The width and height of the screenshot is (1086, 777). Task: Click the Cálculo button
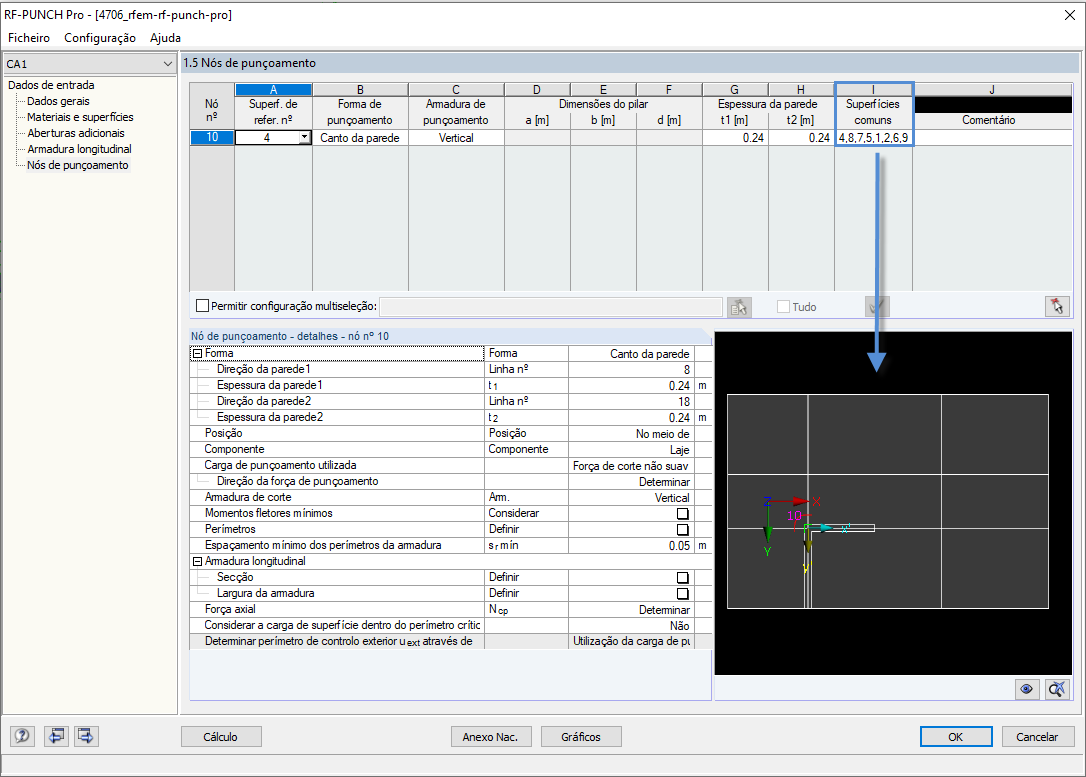[x=221, y=737]
